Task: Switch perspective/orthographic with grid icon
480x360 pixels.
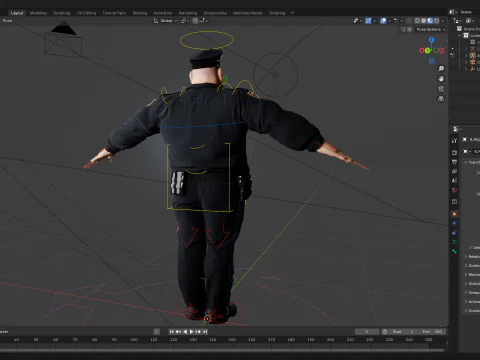Action: pos(441,99)
